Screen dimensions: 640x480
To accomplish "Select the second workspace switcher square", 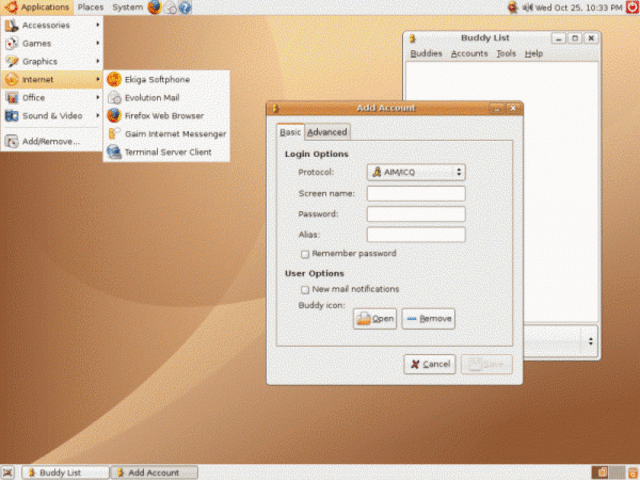I will click(x=617, y=472).
